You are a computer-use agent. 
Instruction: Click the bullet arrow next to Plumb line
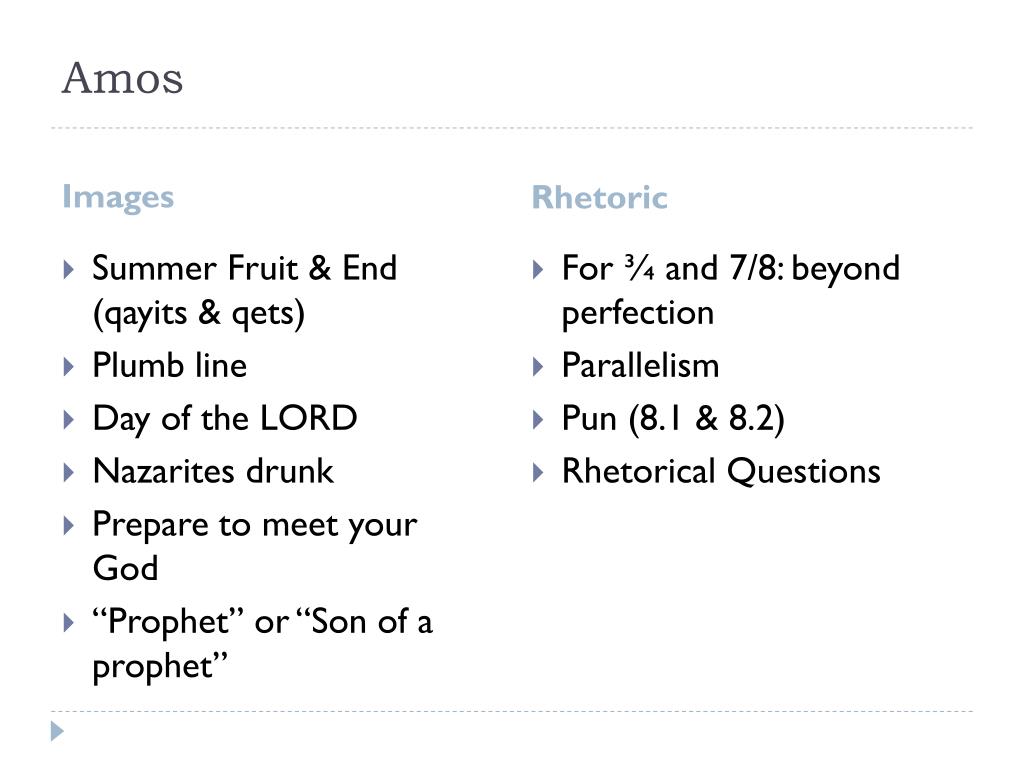point(69,366)
